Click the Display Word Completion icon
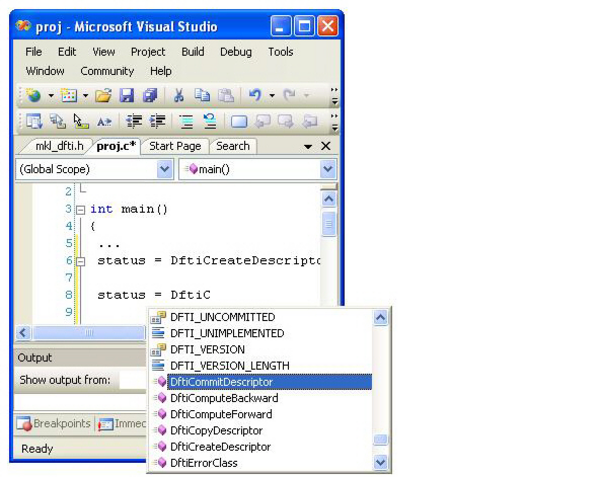This screenshot has width=600, height=477. click(104, 122)
